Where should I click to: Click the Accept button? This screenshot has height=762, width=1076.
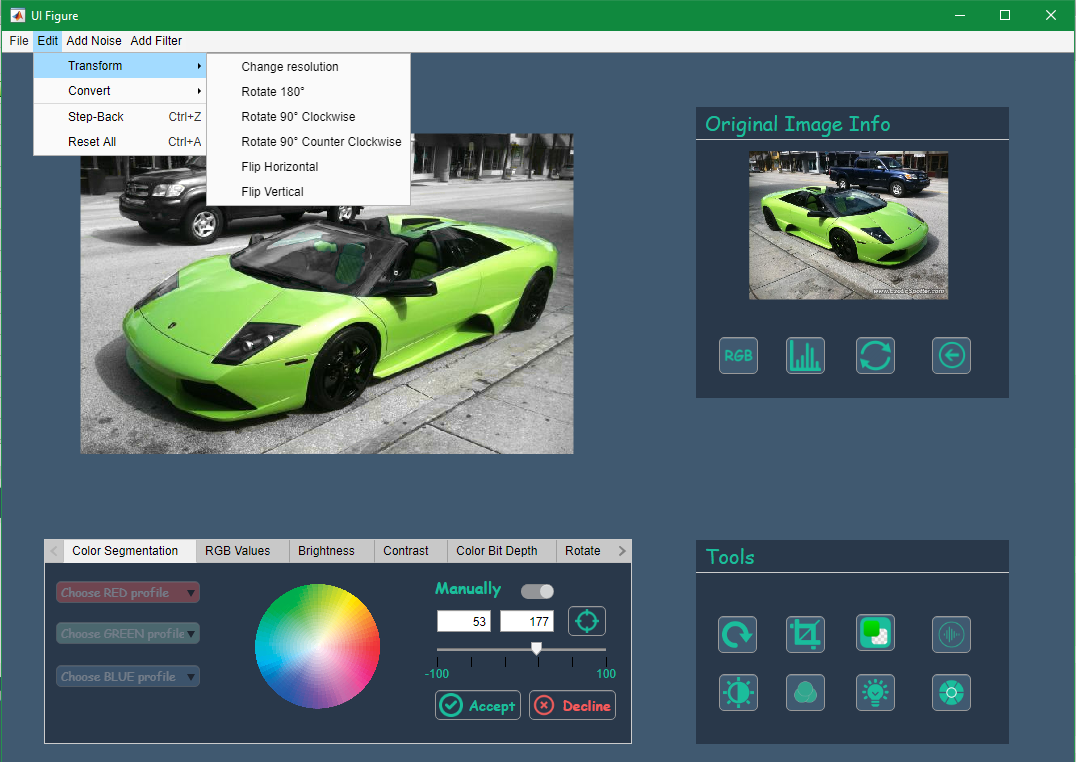point(478,705)
